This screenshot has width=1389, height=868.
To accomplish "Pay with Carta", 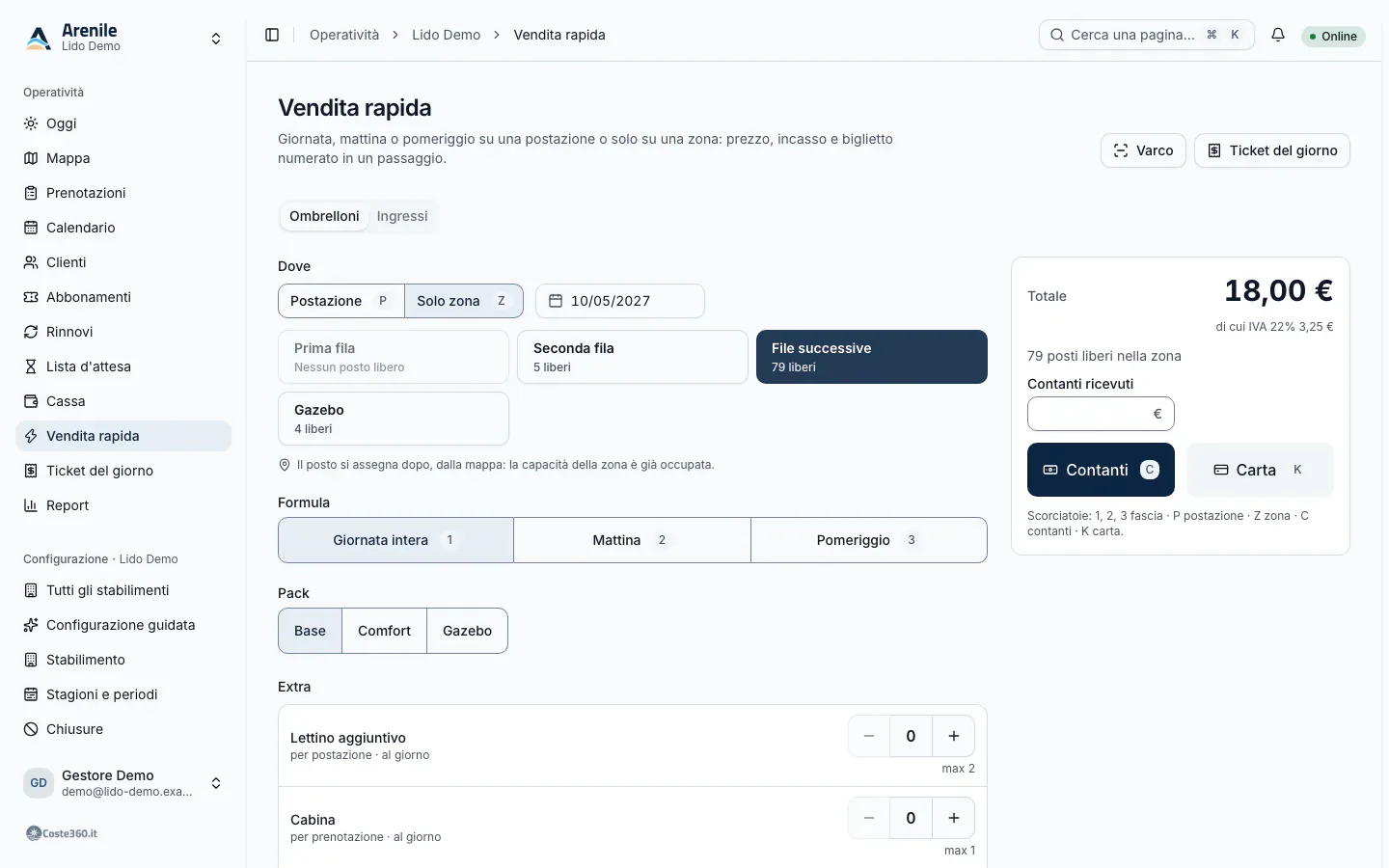I will [x=1260, y=470].
